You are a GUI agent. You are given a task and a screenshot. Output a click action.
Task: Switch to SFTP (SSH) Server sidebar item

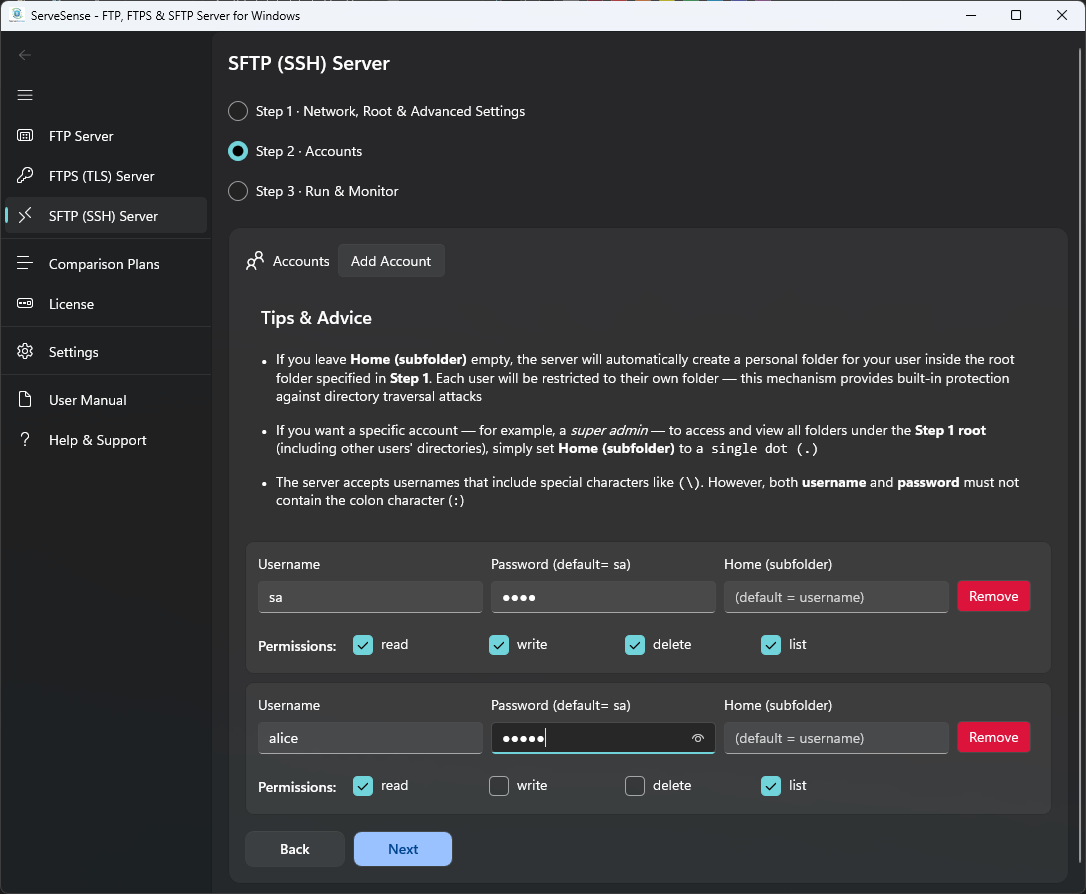(103, 216)
